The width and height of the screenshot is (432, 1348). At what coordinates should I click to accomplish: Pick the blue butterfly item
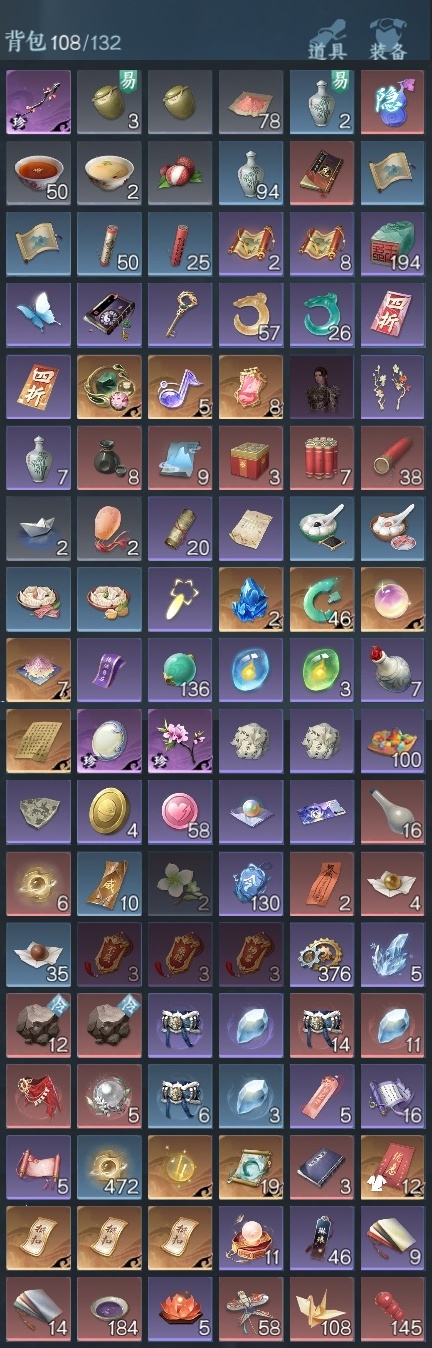coord(38,315)
